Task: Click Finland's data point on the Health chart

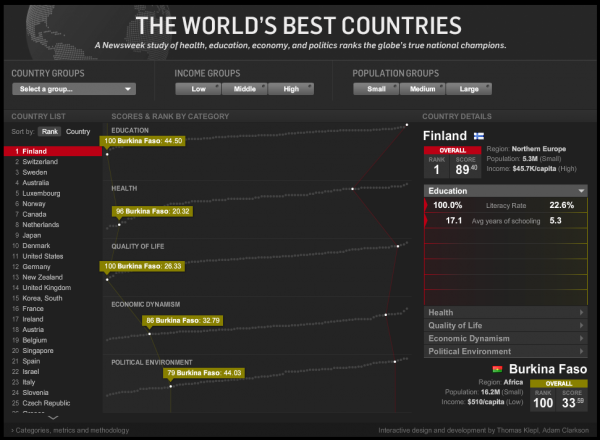Action: coord(352,189)
